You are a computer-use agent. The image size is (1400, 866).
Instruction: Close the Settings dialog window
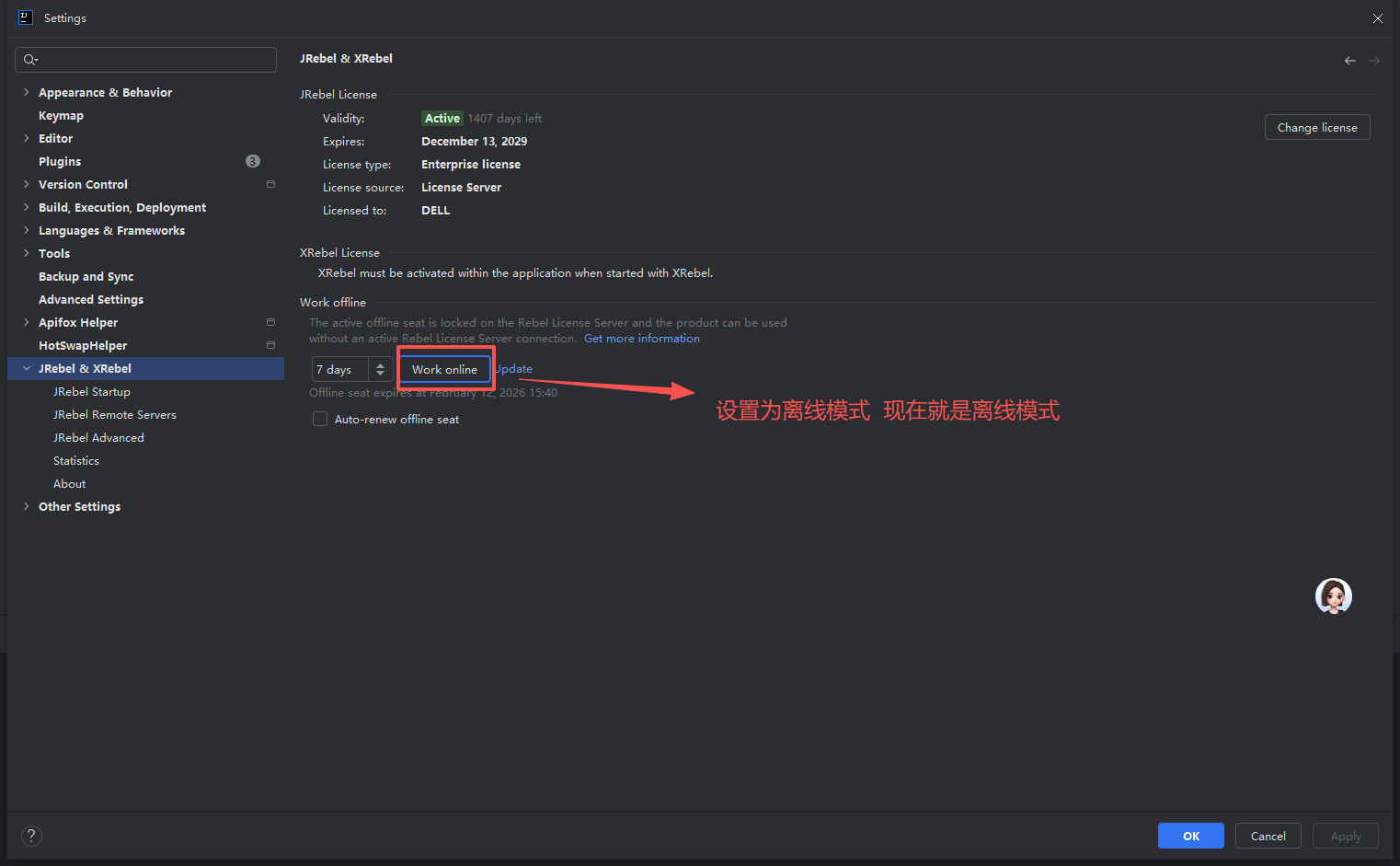[x=1377, y=18]
